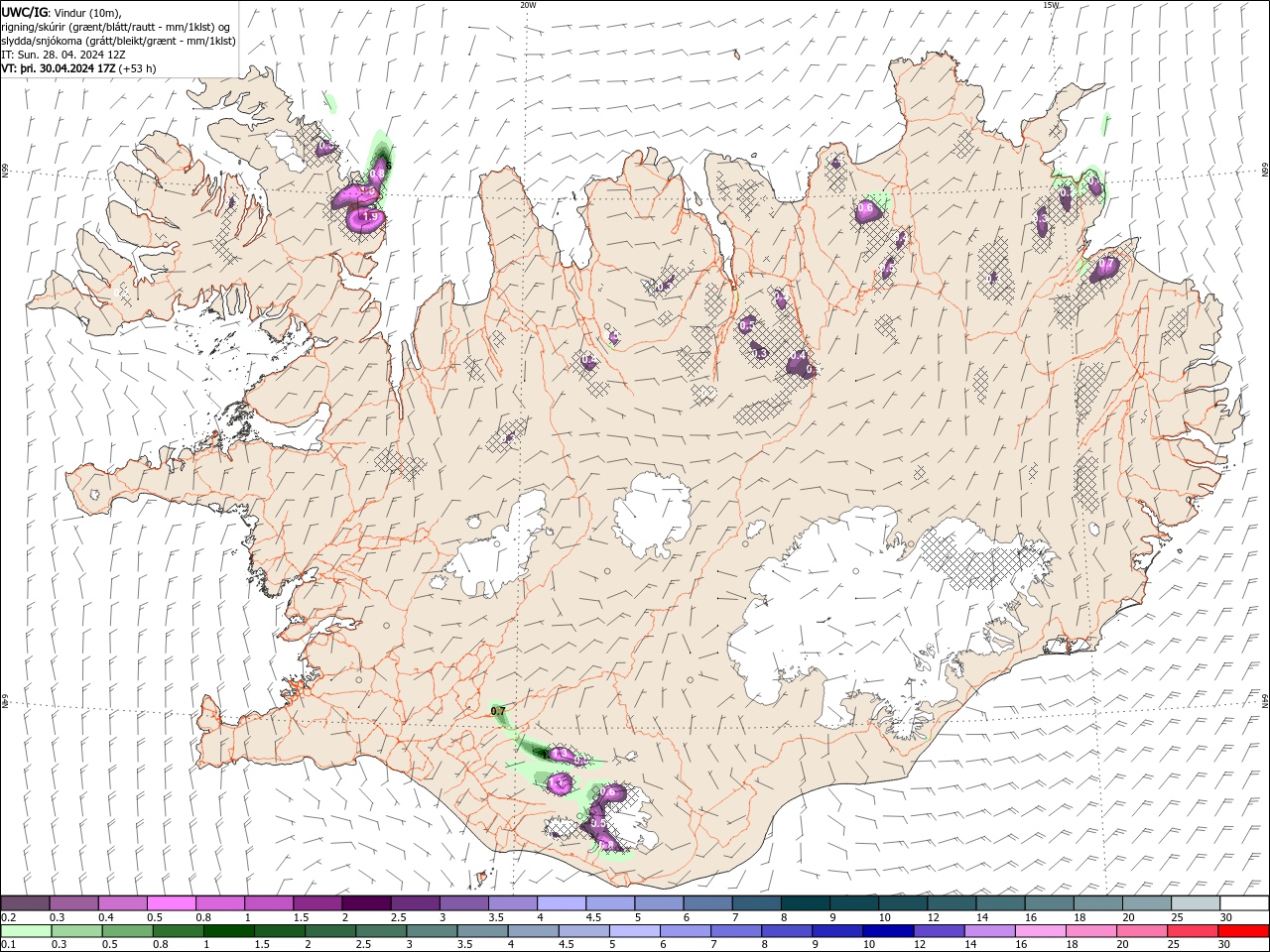Click the rain legend swatch between 25 and 30
The width and height of the screenshot is (1270, 952).
coord(1192,930)
